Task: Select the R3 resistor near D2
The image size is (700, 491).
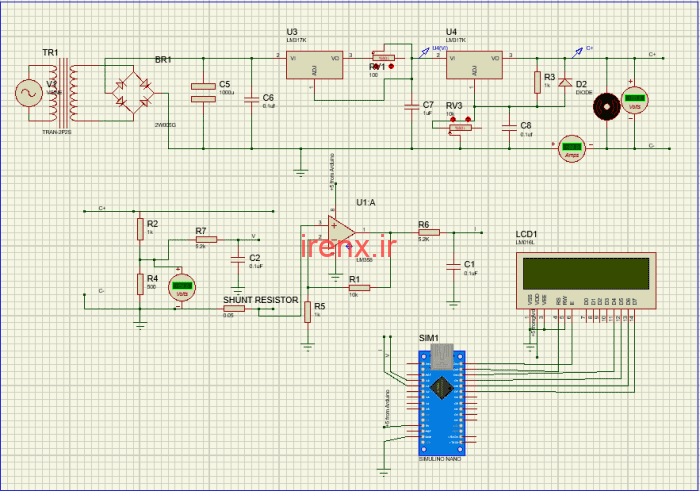Action: [x=537, y=83]
